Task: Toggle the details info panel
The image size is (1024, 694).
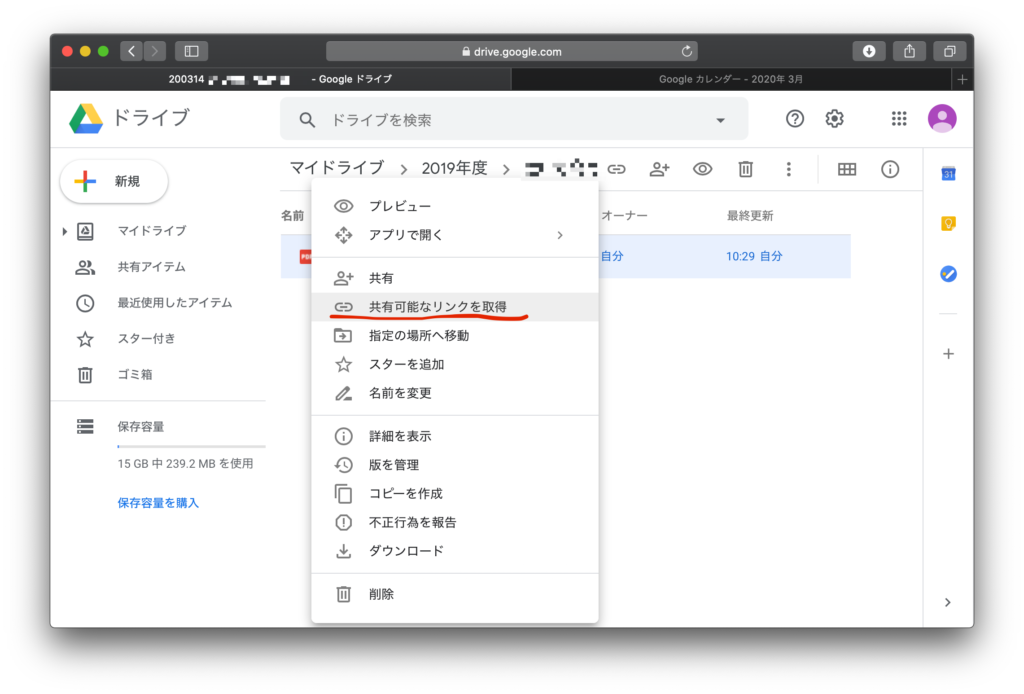Action: pyautogui.click(x=890, y=169)
